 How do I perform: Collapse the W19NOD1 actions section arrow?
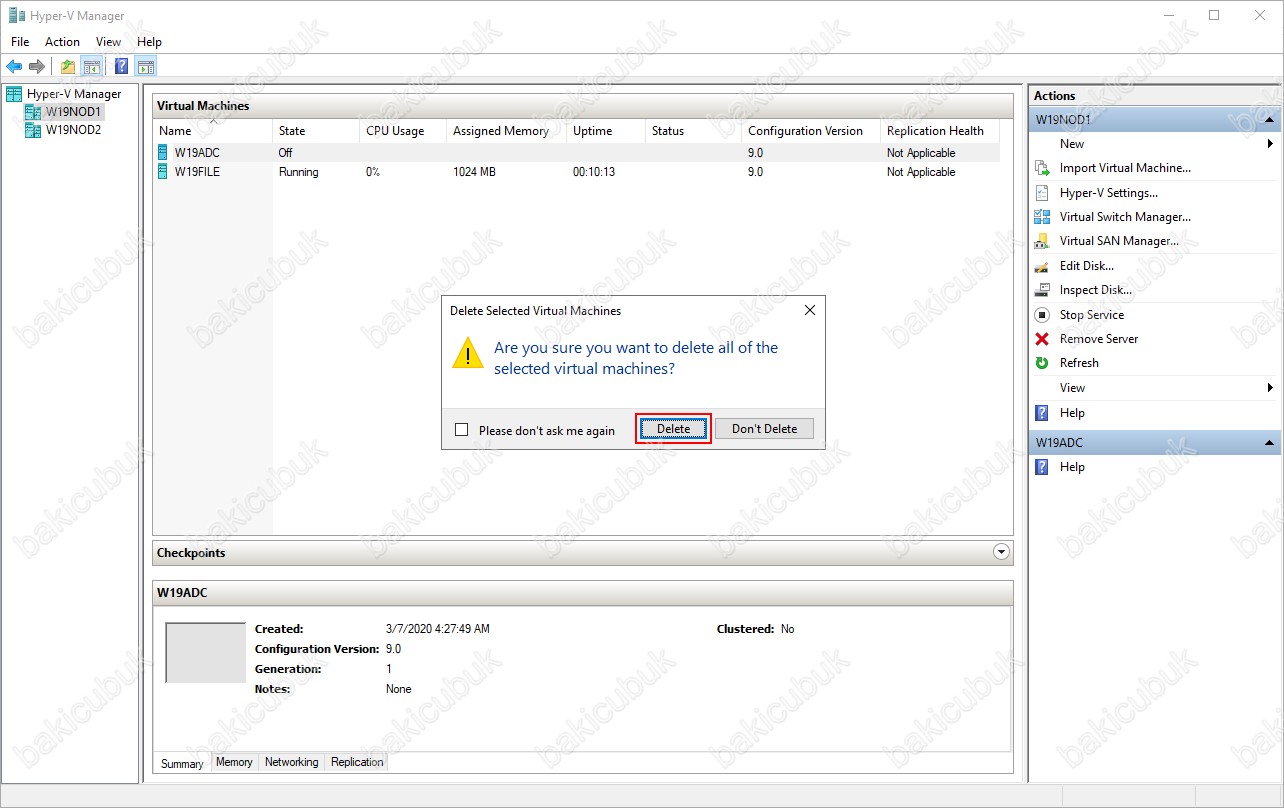[1270, 120]
